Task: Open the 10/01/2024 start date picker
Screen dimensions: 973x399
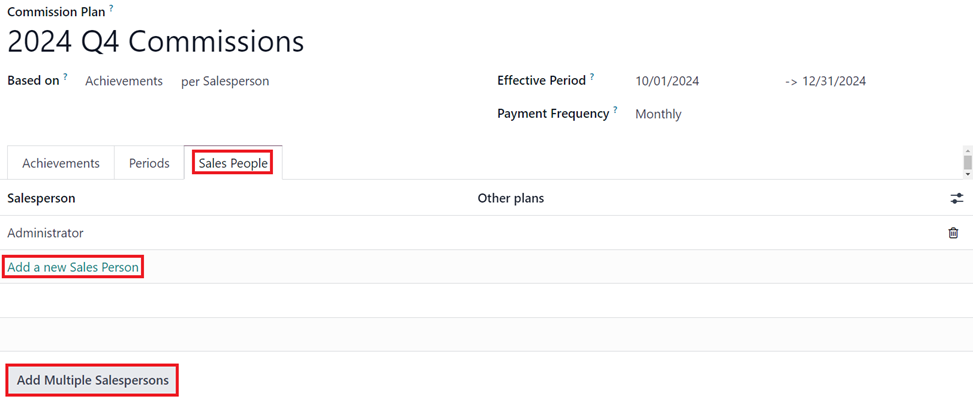Action: coord(667,81)
